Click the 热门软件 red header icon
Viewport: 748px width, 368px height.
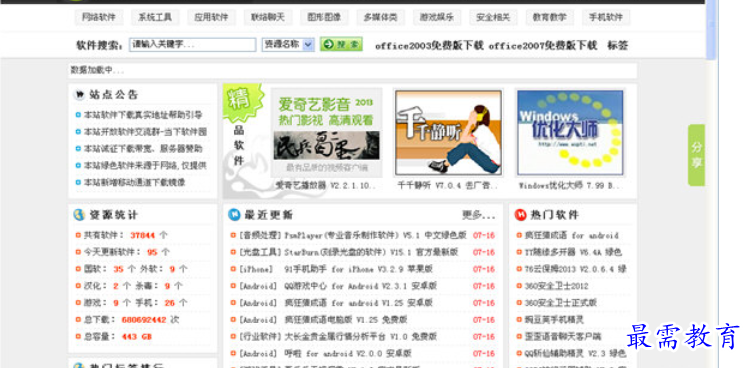pyautogui.click(x=520, y=215)
